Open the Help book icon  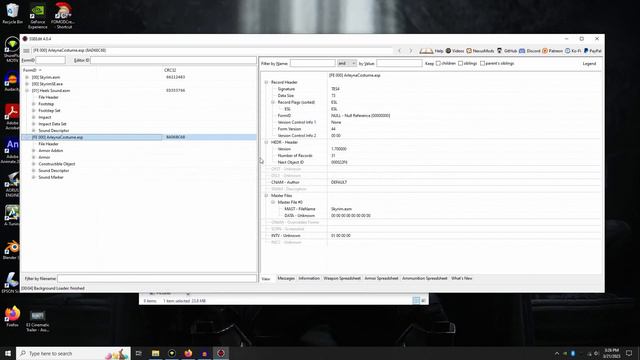pos(431,51)
